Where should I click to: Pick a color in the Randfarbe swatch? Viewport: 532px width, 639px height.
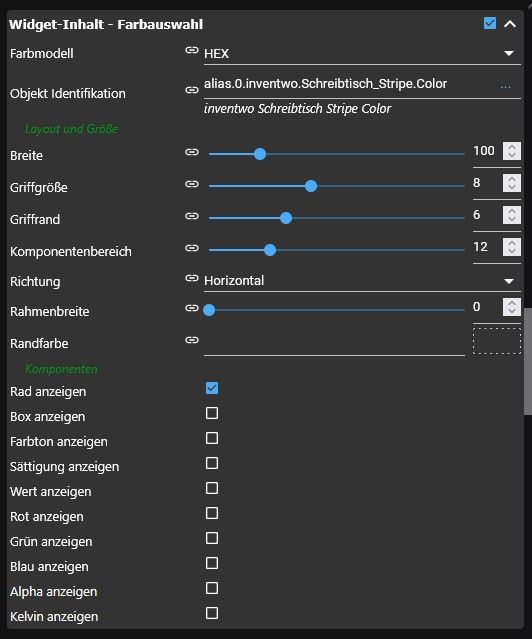[497, 341]
